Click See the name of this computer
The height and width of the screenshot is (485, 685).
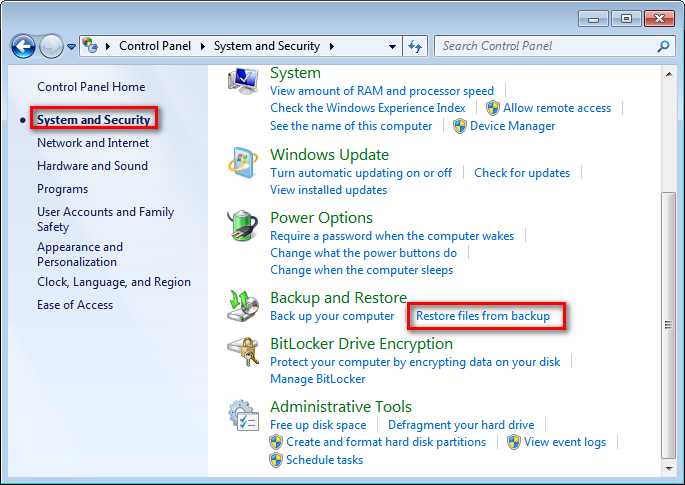point(351,126)
